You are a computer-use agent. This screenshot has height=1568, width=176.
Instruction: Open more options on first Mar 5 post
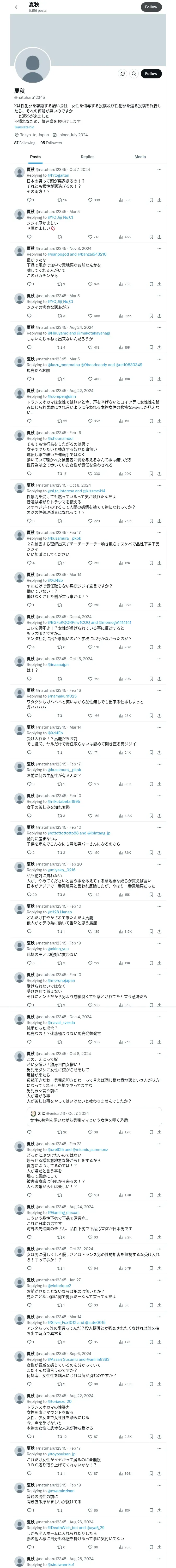click(159, 212)
